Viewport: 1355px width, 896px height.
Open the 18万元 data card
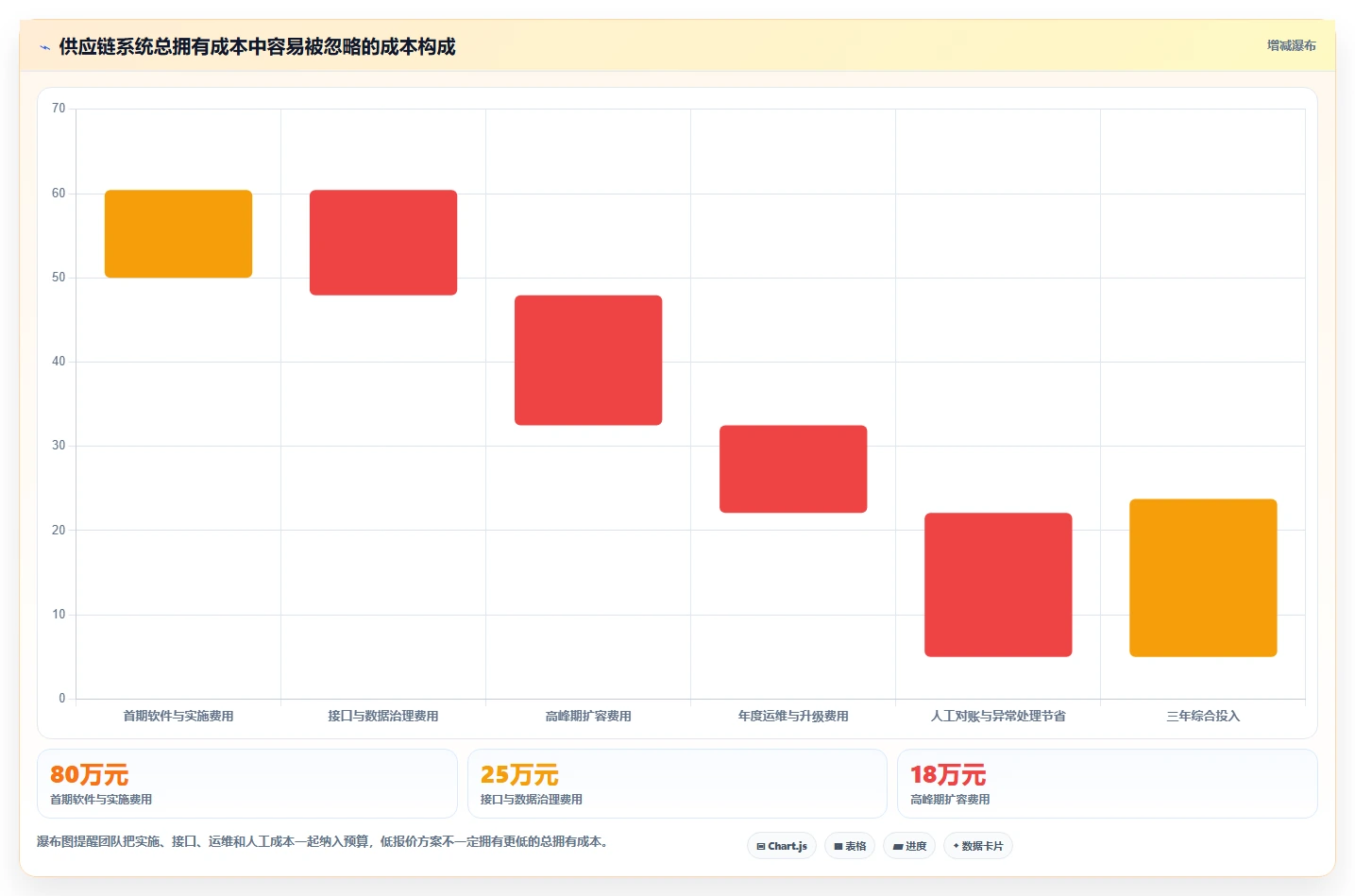tap(1107, 784)
